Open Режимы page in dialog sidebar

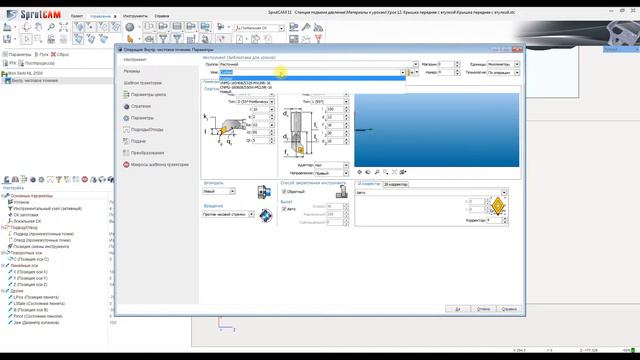click(x=132, y=71)
